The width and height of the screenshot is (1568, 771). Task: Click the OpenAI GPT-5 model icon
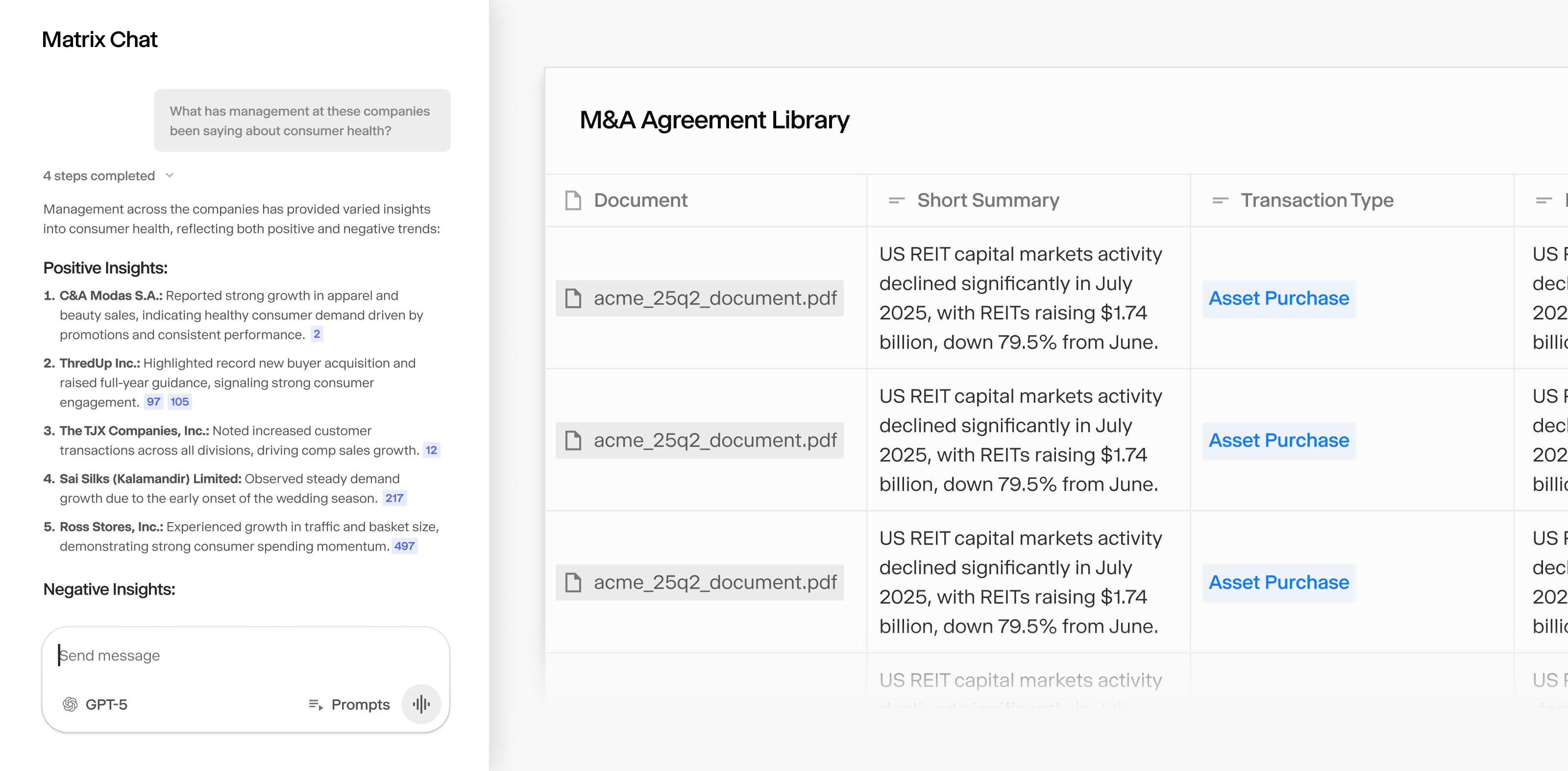click(71, 704)
